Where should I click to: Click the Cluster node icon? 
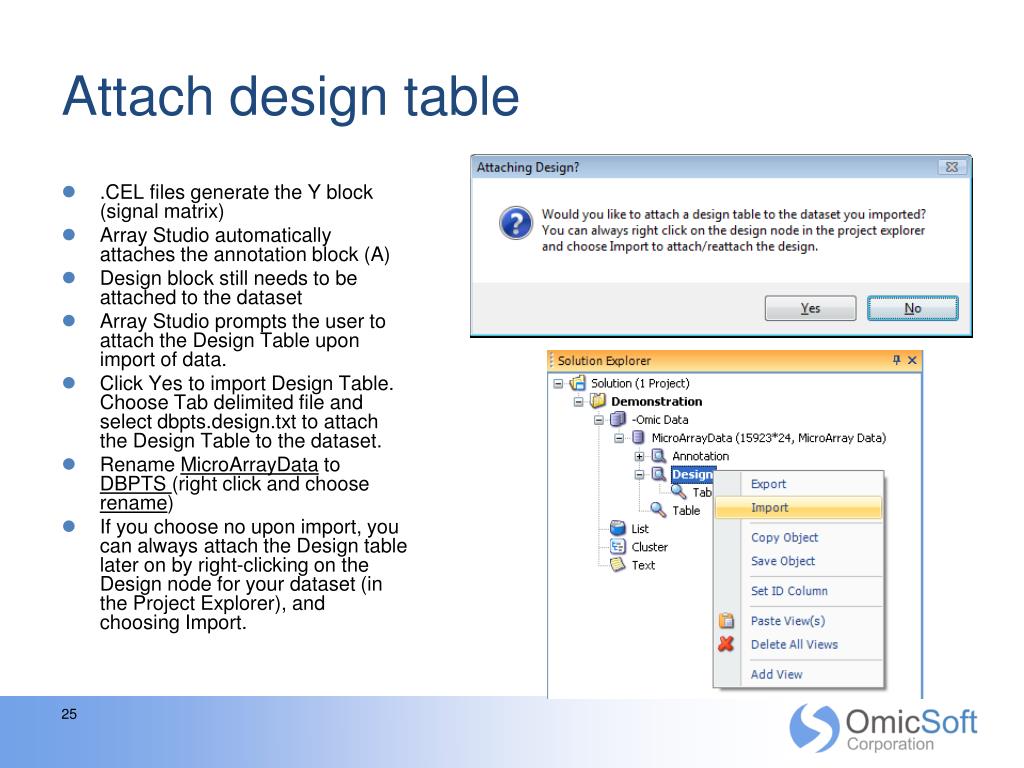(618, 547)
